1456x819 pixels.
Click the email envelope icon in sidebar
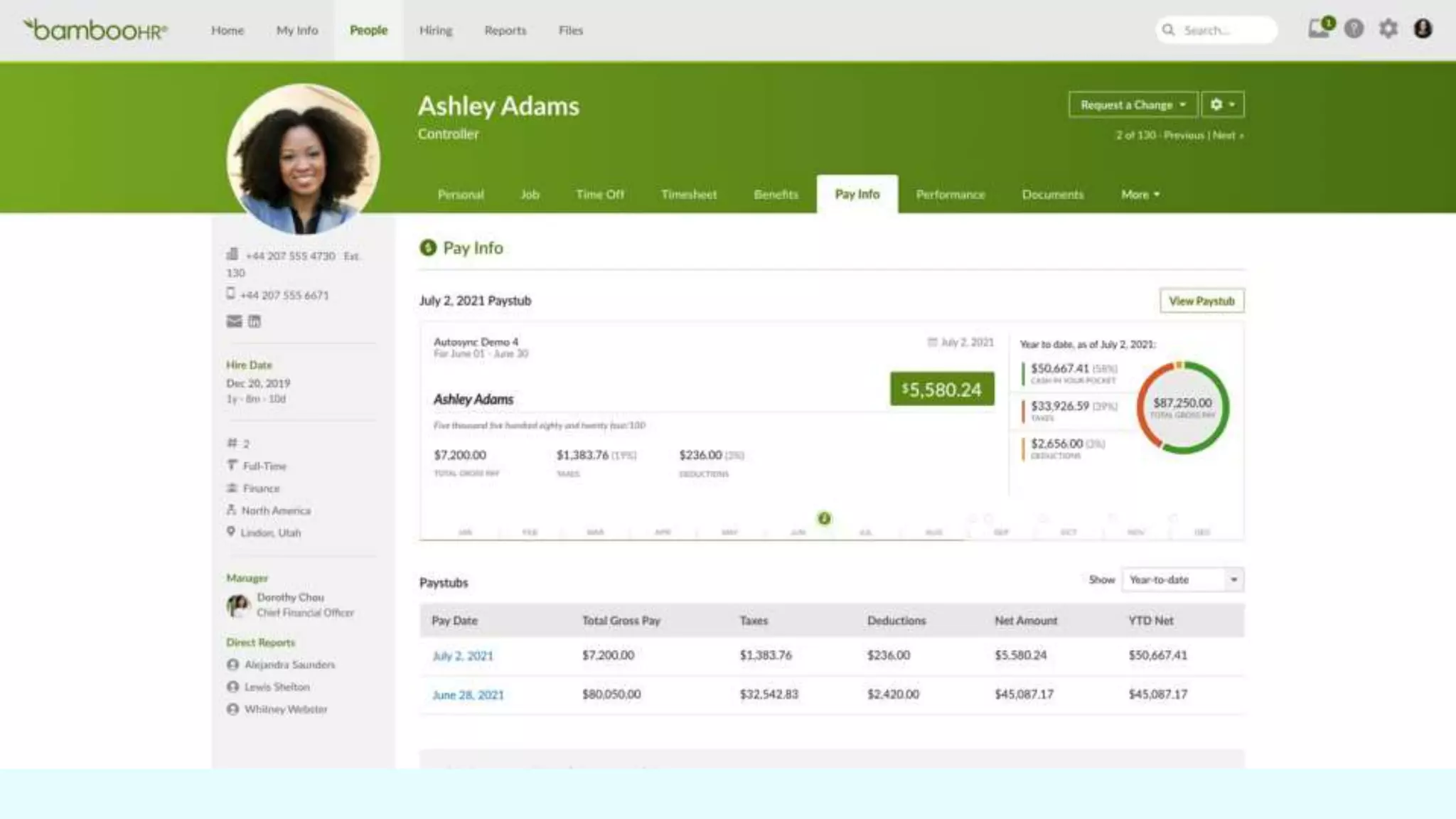[234, 321]
